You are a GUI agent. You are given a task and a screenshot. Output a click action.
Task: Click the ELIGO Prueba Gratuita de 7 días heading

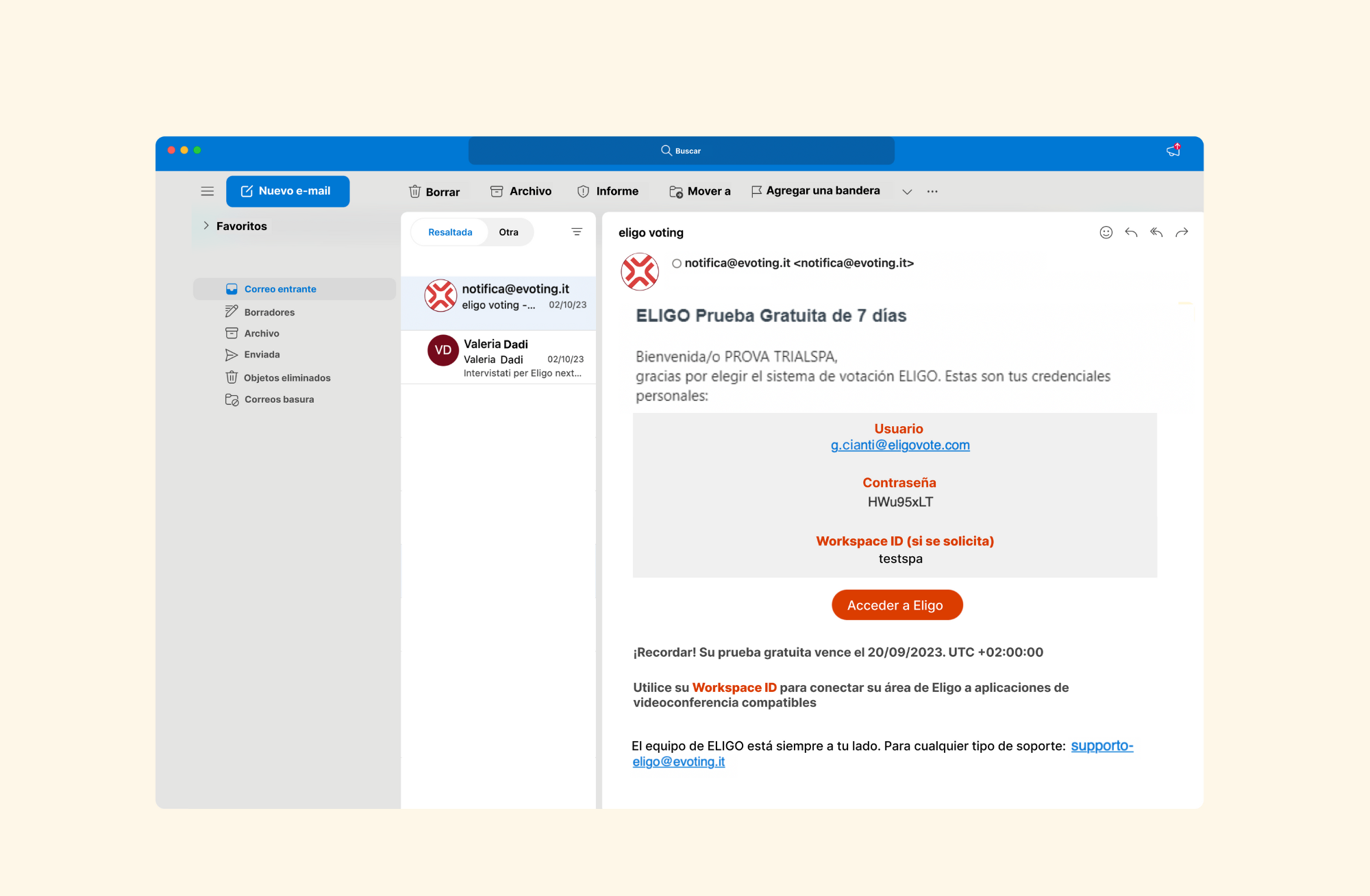click(x=771, y=316)
